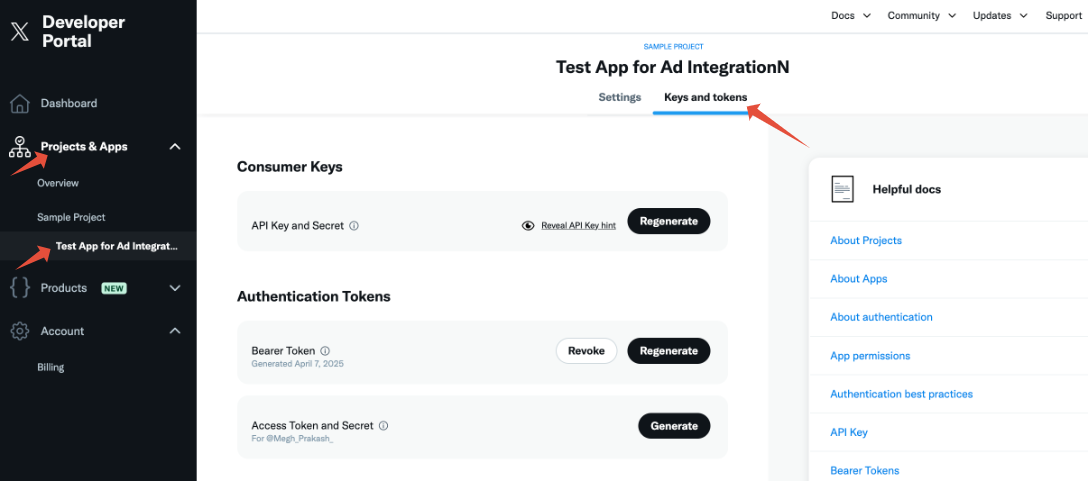
Task: Switch to the Settings tab
Action: [x=620, y=97]
